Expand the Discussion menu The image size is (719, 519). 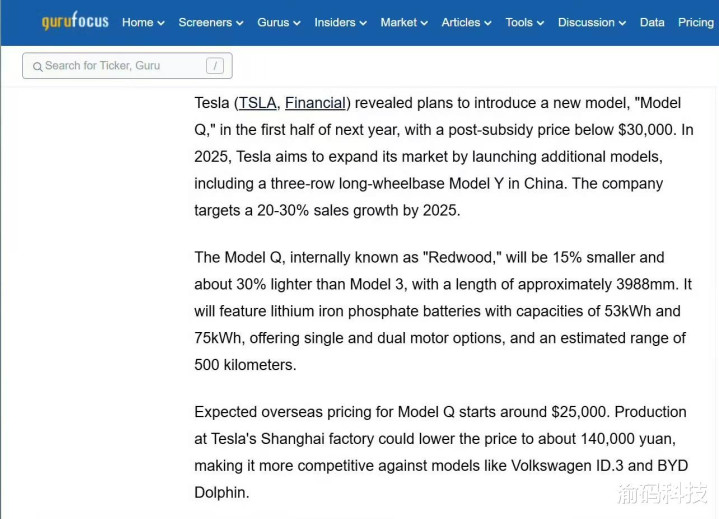(592, 22)
